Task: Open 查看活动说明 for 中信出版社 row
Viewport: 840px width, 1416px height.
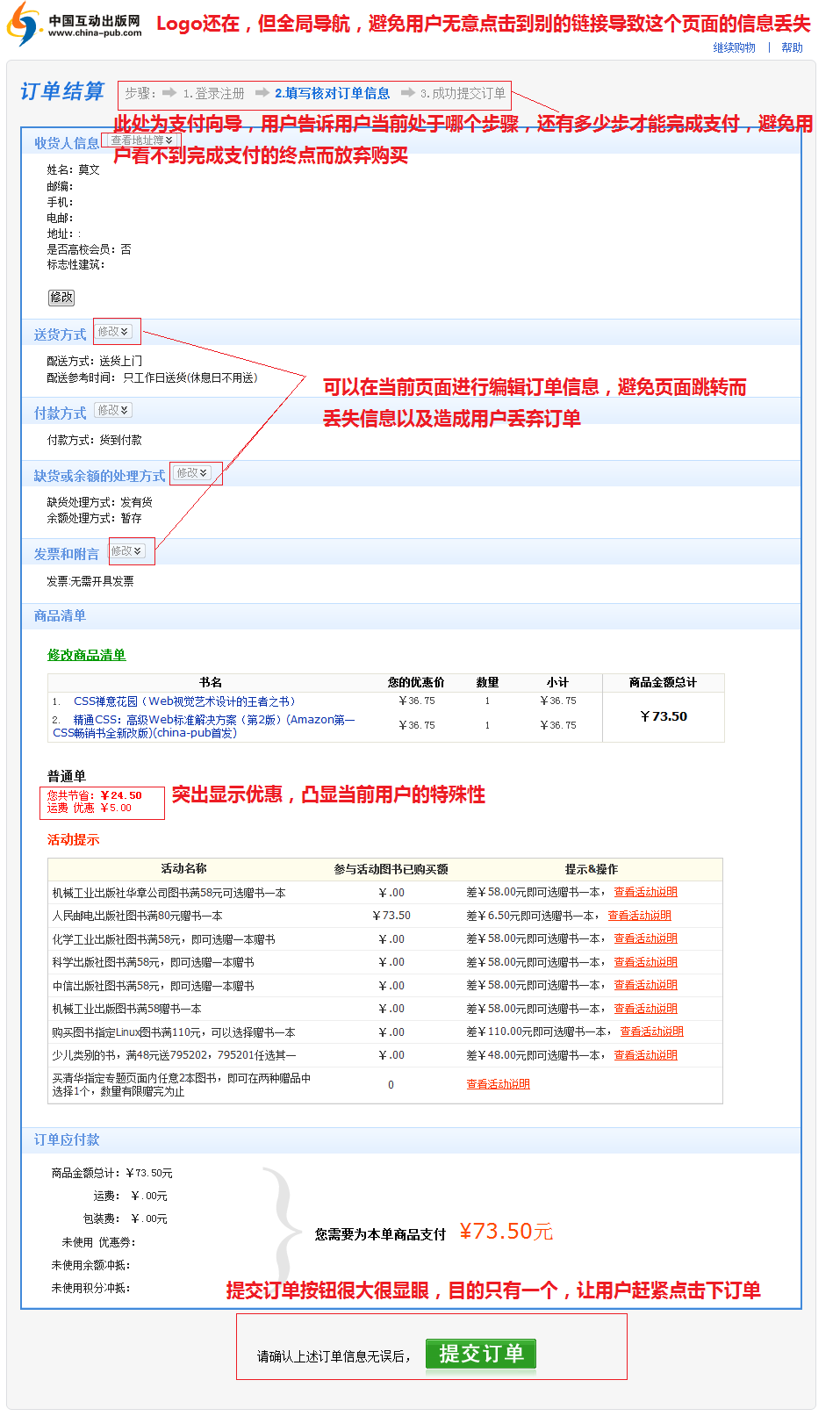Action: pos(645,985)
